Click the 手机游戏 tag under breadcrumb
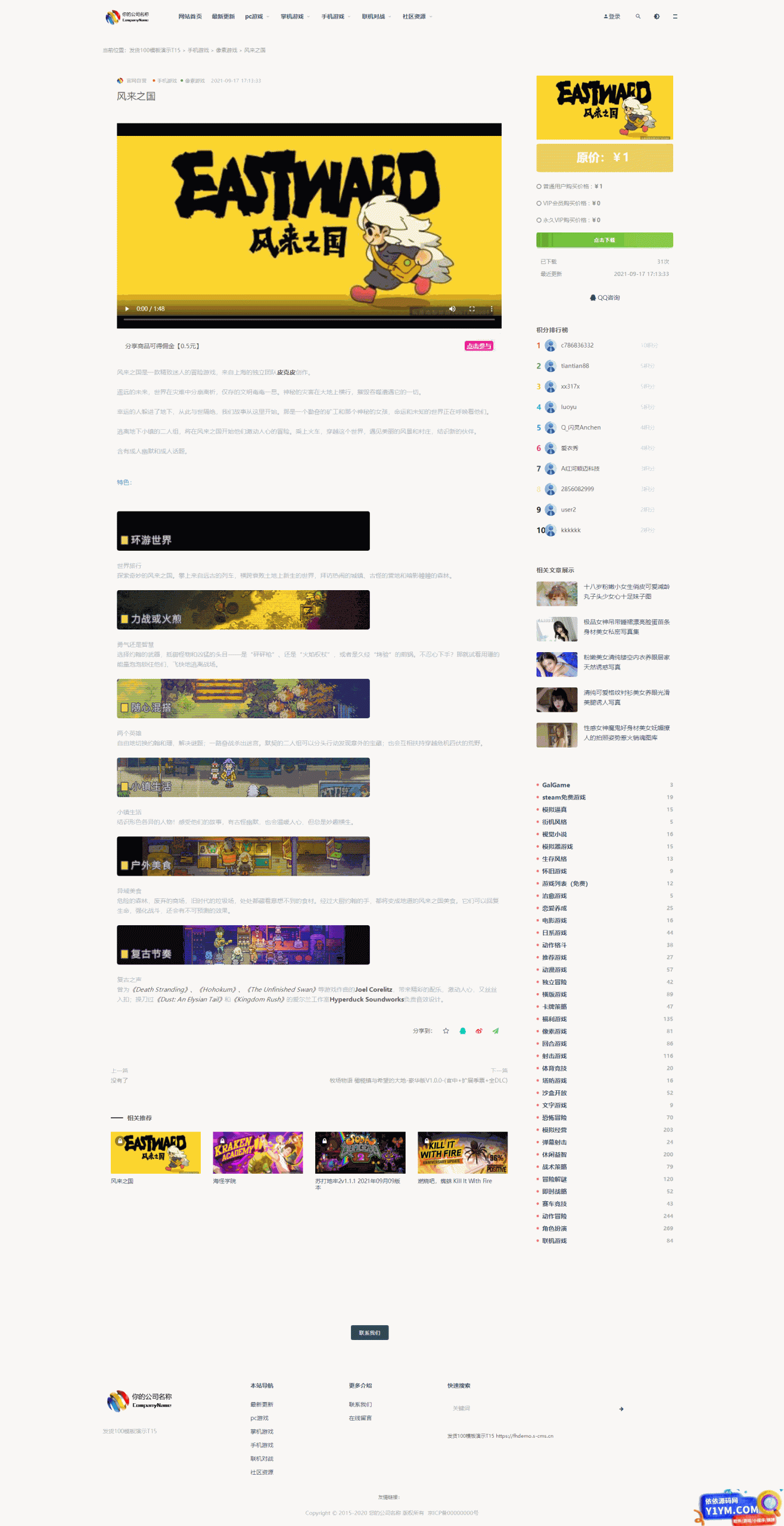 click(167, 80)
